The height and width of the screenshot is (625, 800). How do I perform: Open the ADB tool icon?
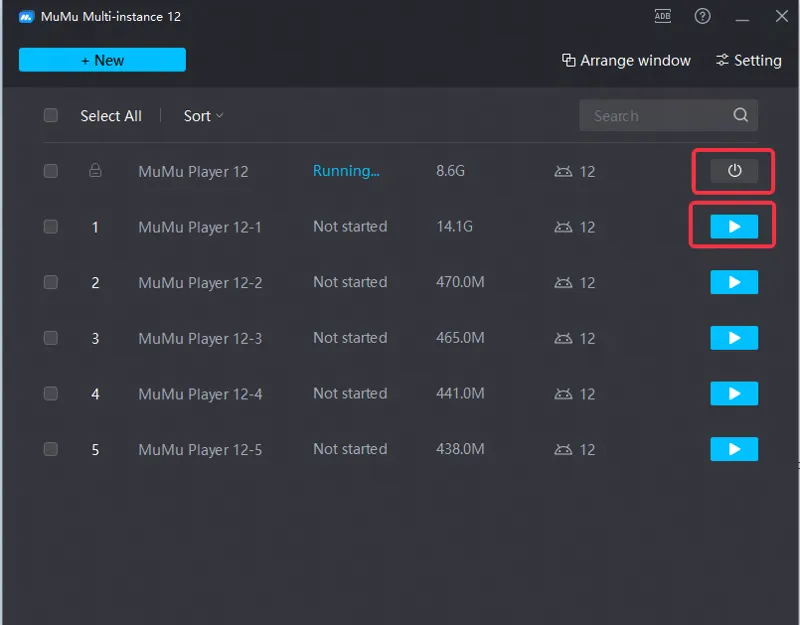(662, 16)
